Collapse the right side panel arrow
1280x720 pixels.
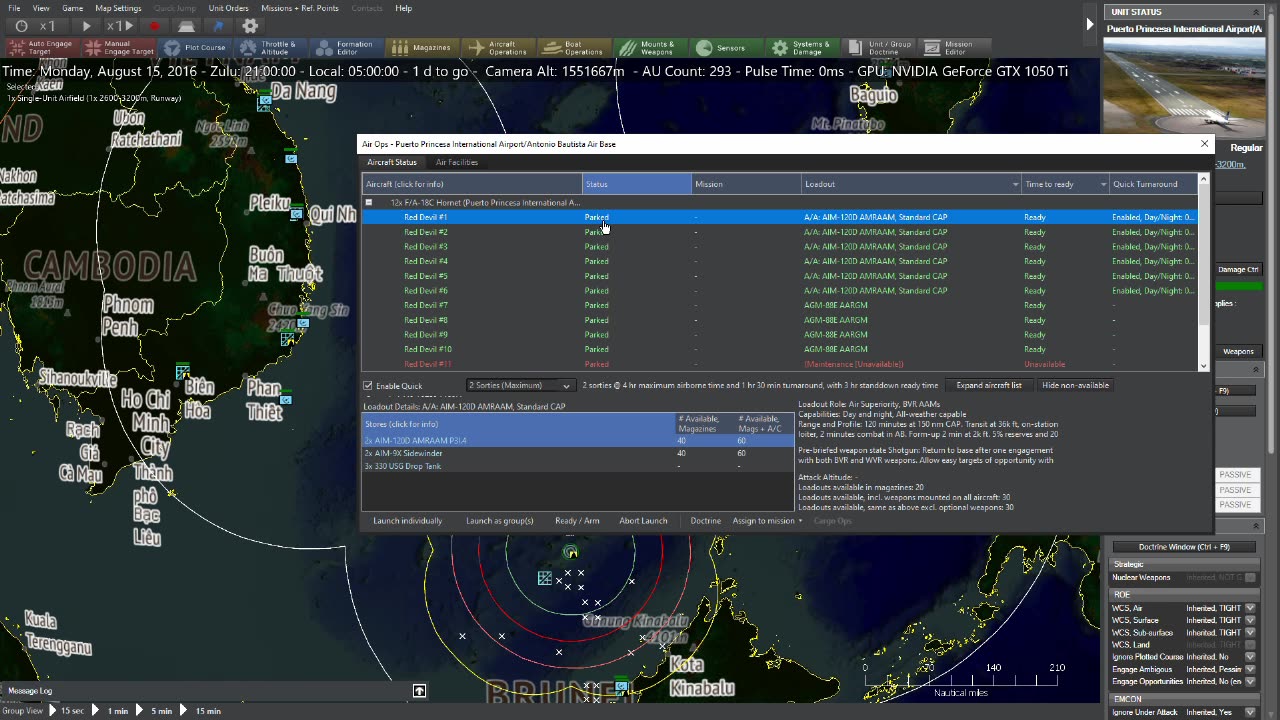tap(1090, 24)
